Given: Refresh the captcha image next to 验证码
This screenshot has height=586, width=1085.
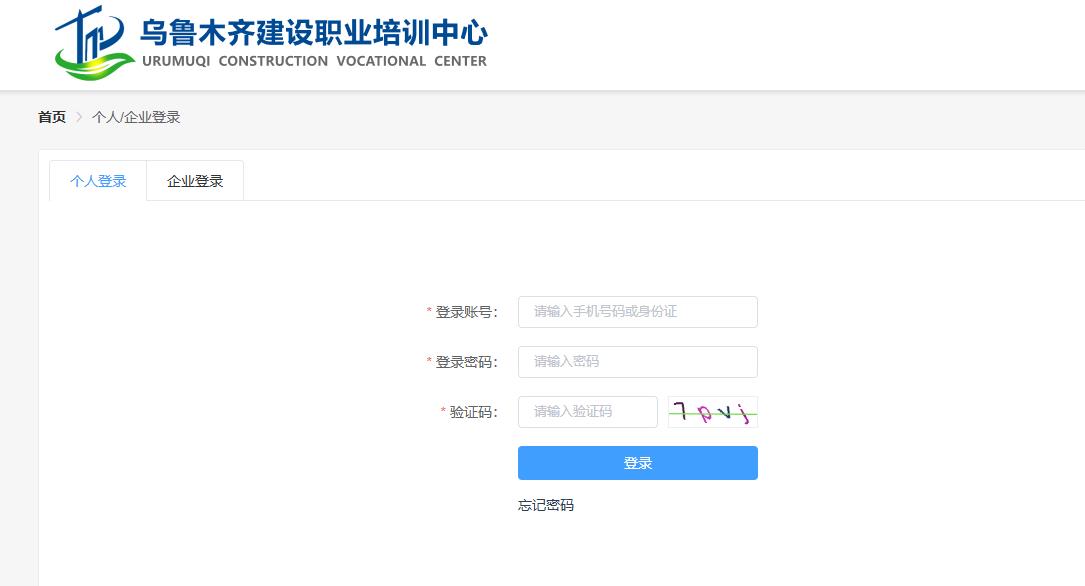Looking at the screenshot, I should [712, 412].
